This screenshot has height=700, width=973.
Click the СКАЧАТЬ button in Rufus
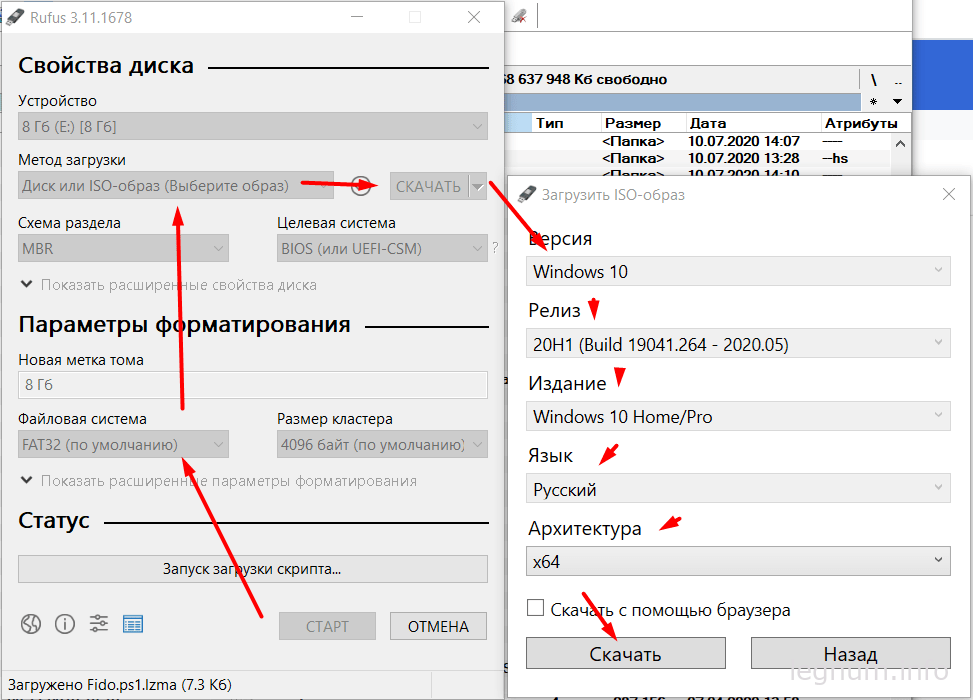(x=429, y=186)
